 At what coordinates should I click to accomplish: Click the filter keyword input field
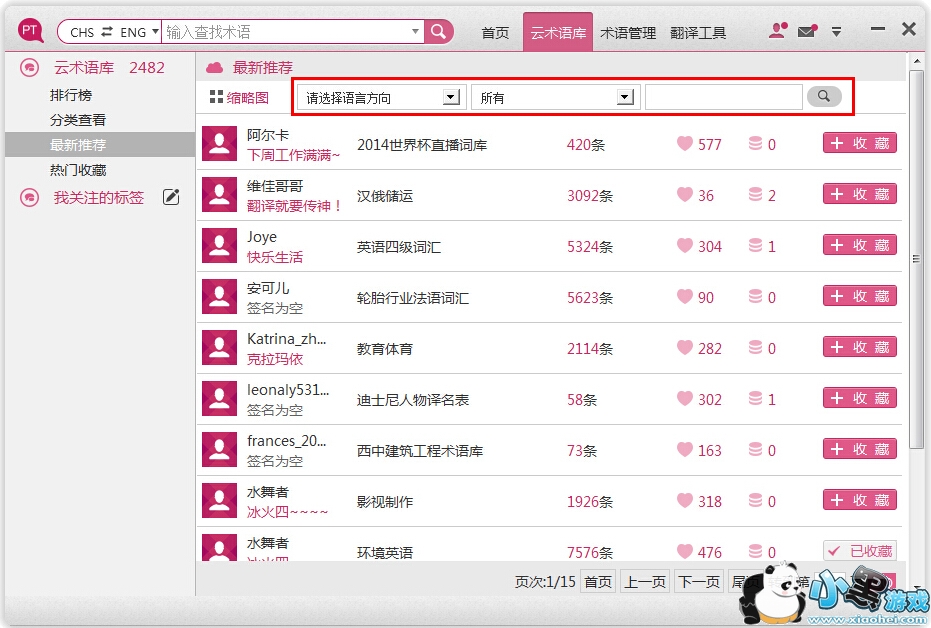[x=724, y=97]
